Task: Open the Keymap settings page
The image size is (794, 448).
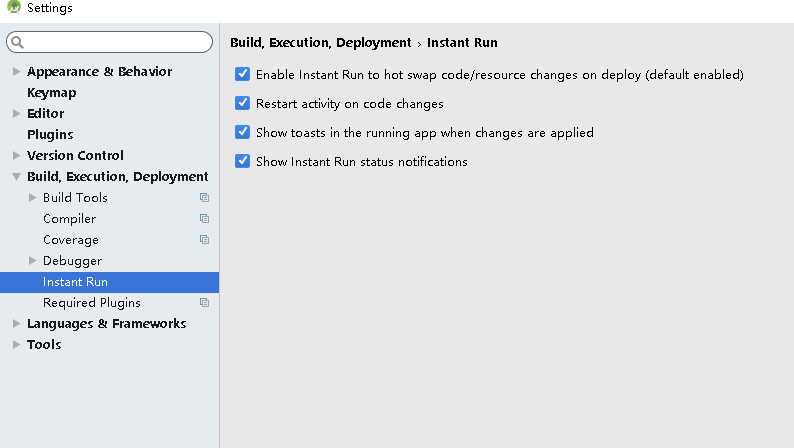Action: (51, 93)
